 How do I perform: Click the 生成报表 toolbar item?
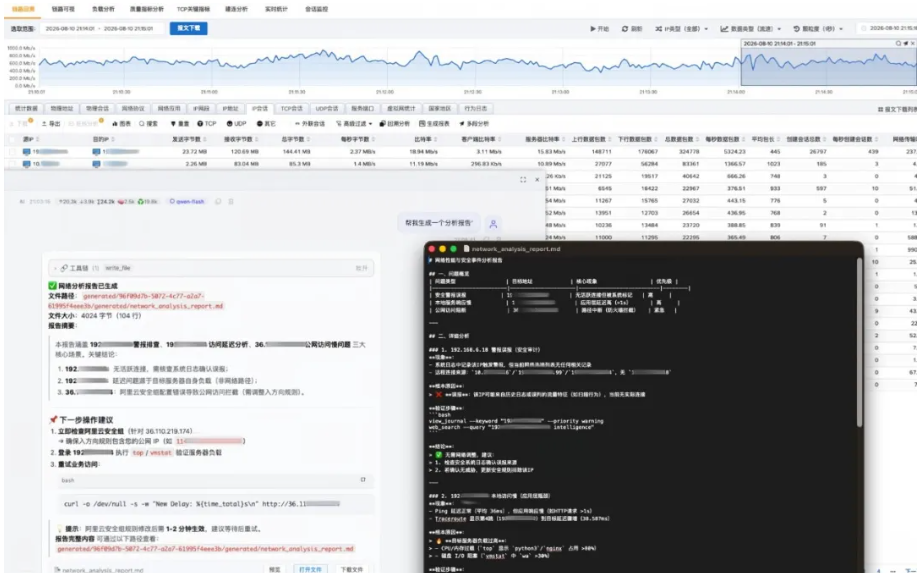point(435,124)
